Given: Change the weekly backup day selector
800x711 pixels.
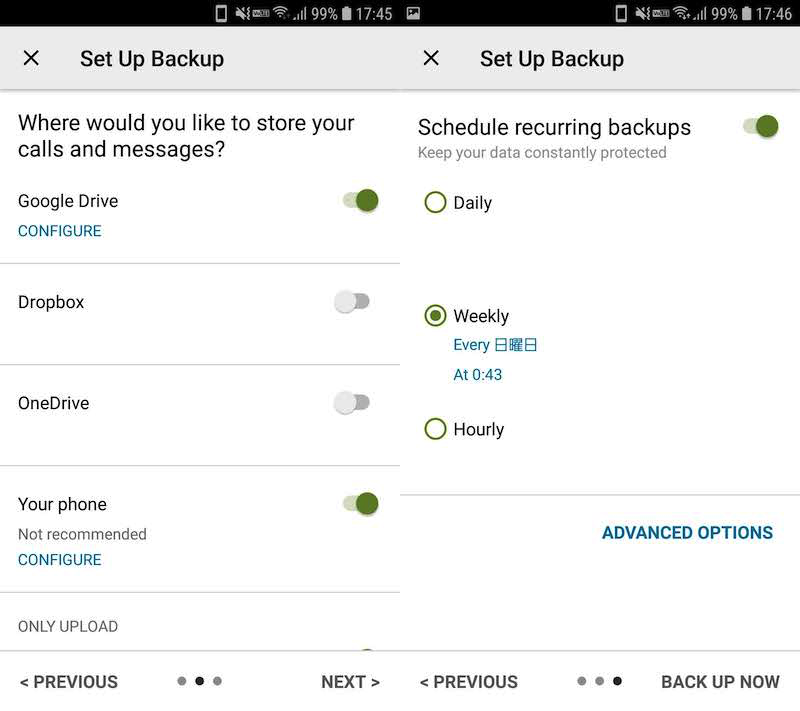Looking at the screenshot, I should coord(496,345).
